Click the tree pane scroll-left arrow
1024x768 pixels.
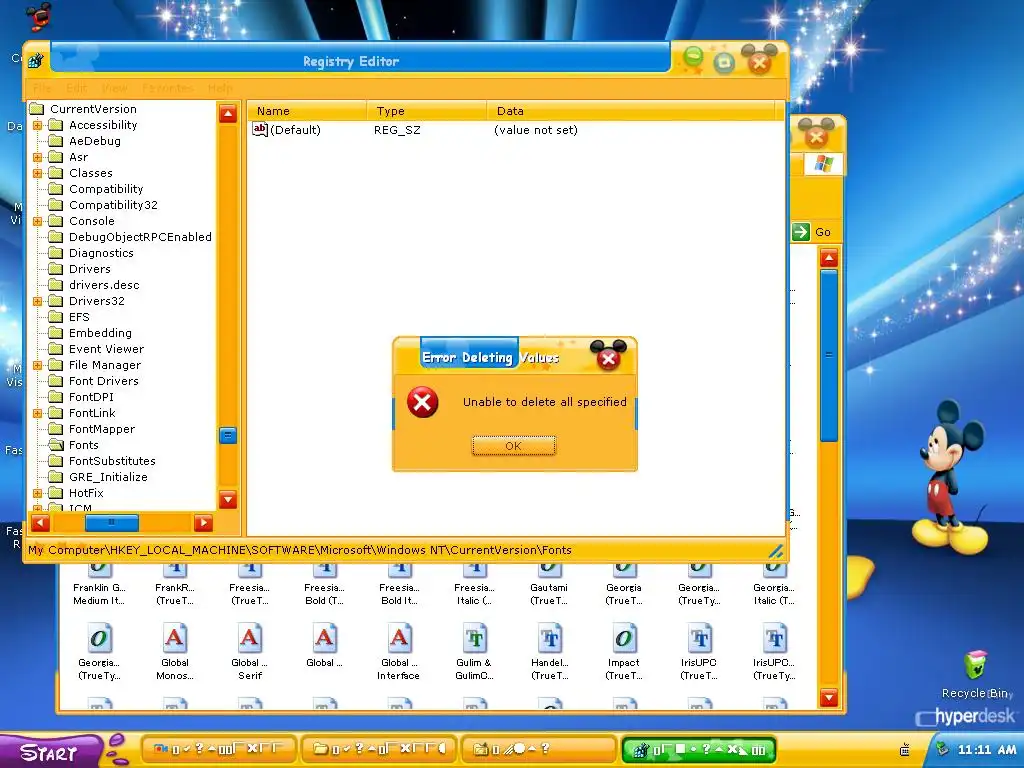(x=40, y=522)
